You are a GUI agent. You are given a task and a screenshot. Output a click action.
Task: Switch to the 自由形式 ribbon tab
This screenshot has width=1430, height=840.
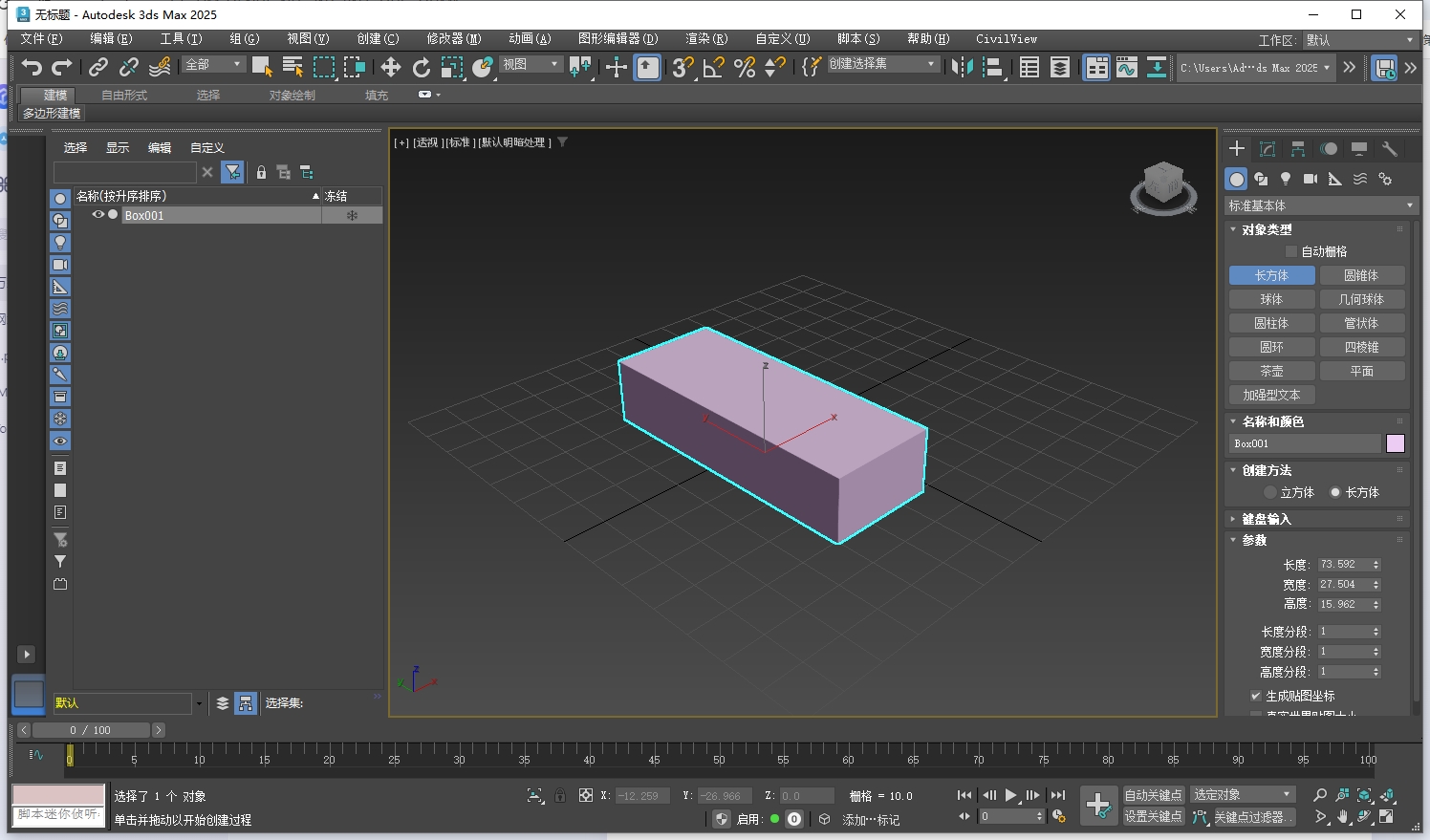[122, 95]
